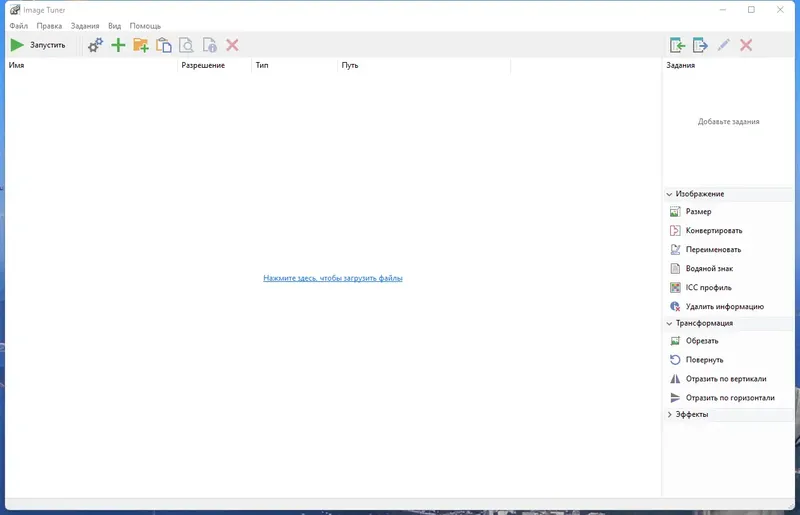Open the Помощь menu
The height and width of the screenshot is (515, 800).
[x=145, y=26]
